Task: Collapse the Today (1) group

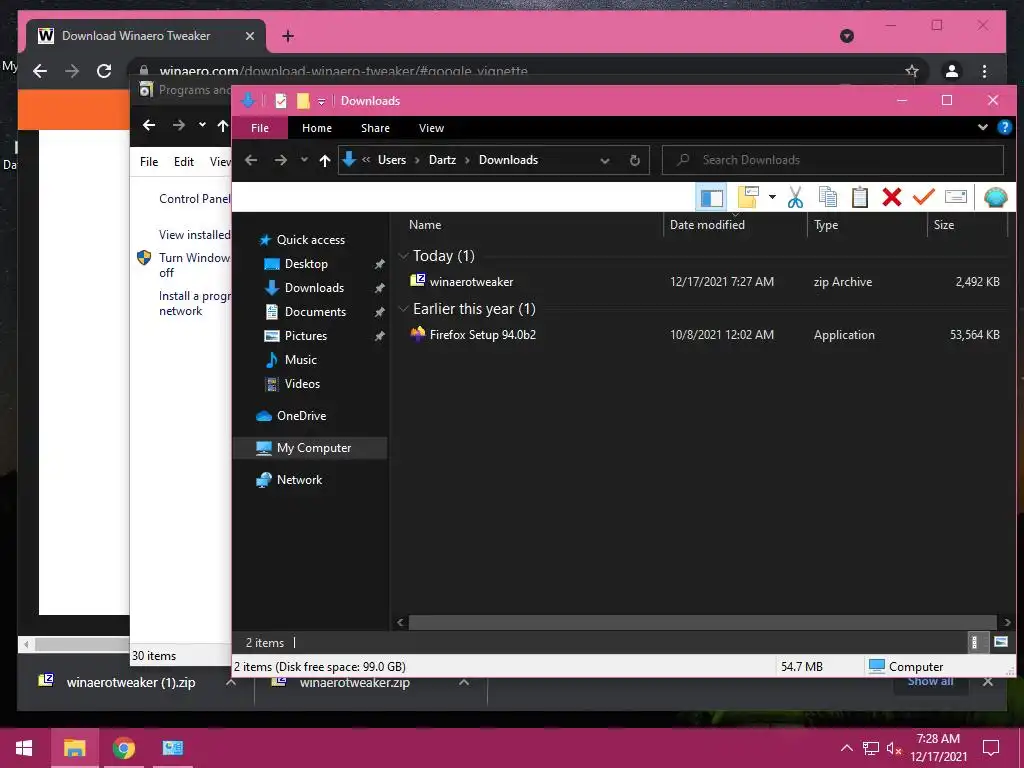Action: point(404,256)
